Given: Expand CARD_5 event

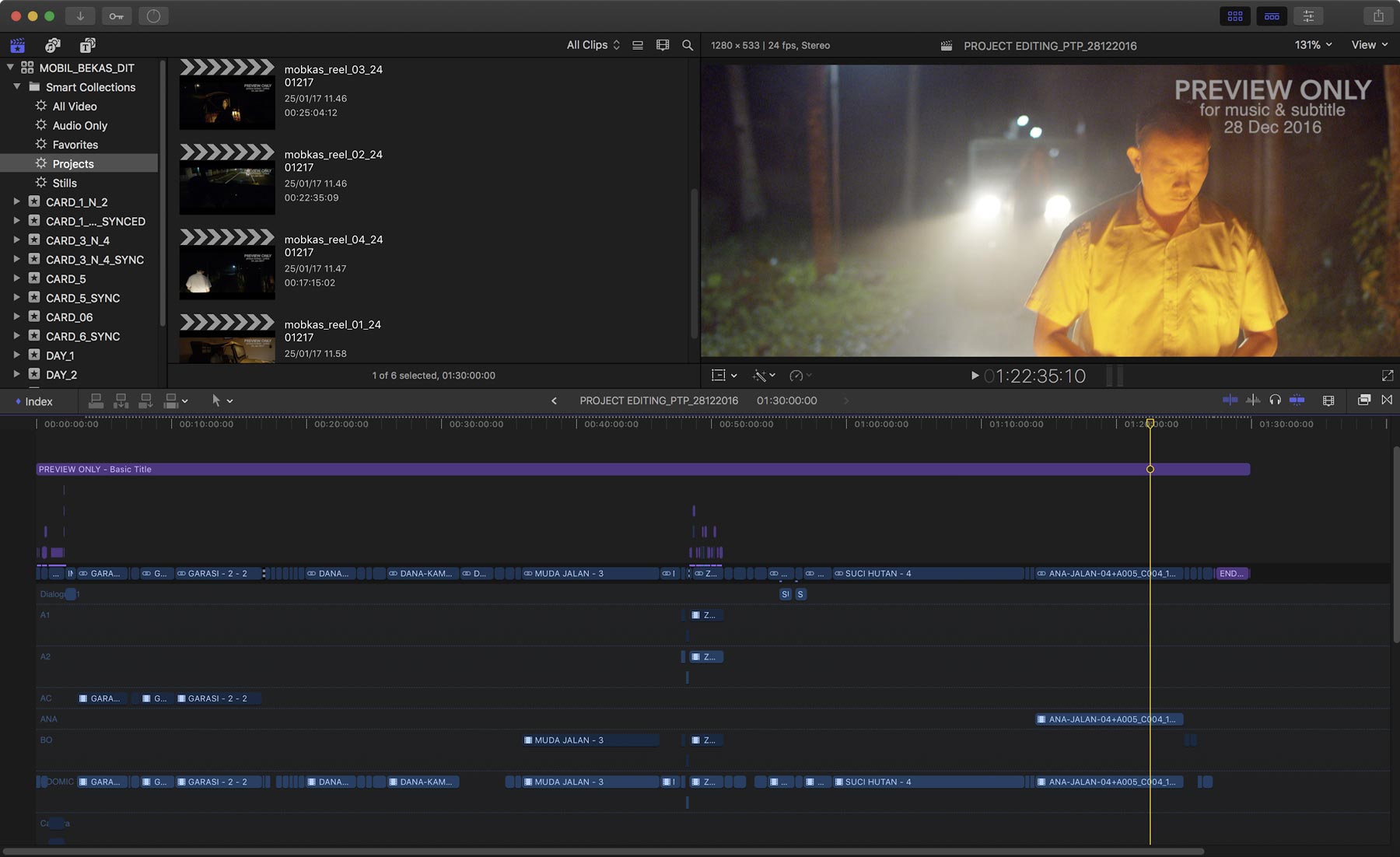Looking at the screenshot, I should point(16,278).
